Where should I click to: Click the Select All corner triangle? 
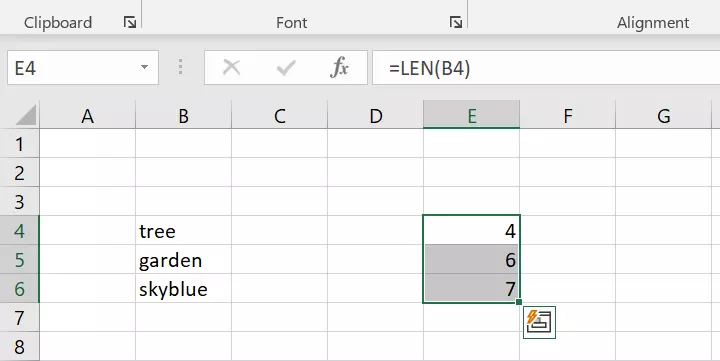(x=26, y=115)
